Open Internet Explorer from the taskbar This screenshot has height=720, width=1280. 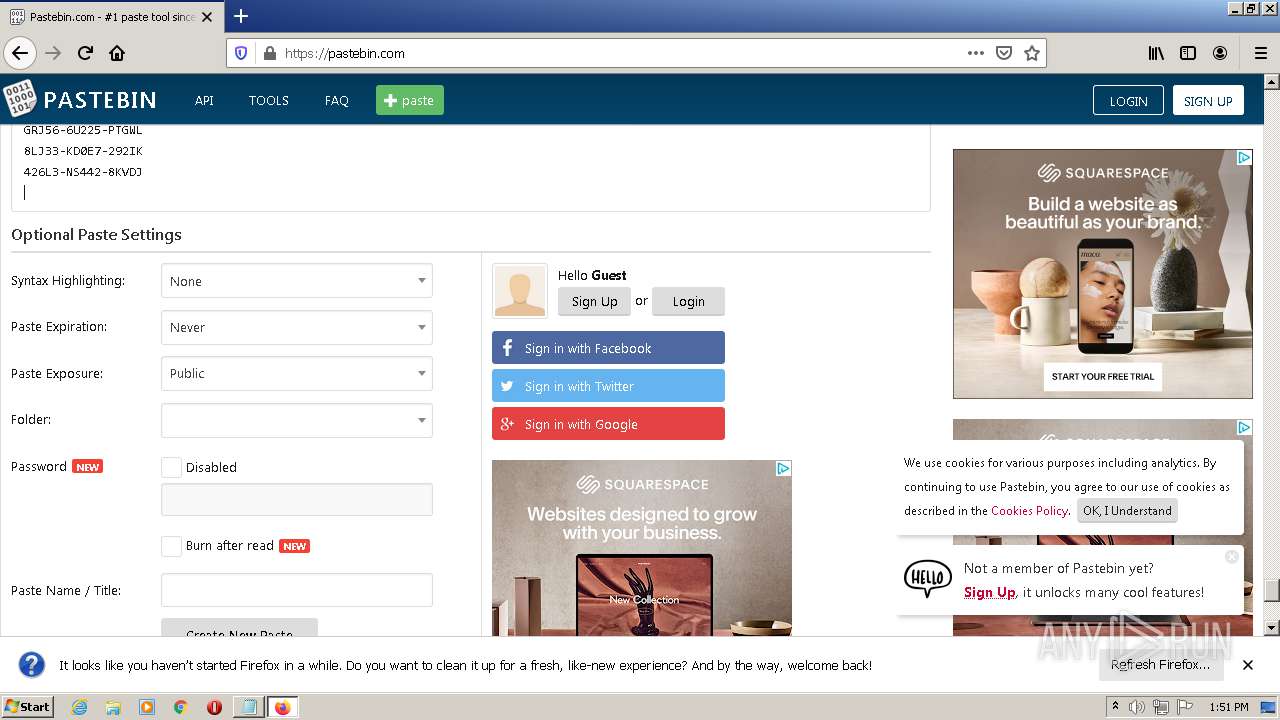click(x=79, y=707)
